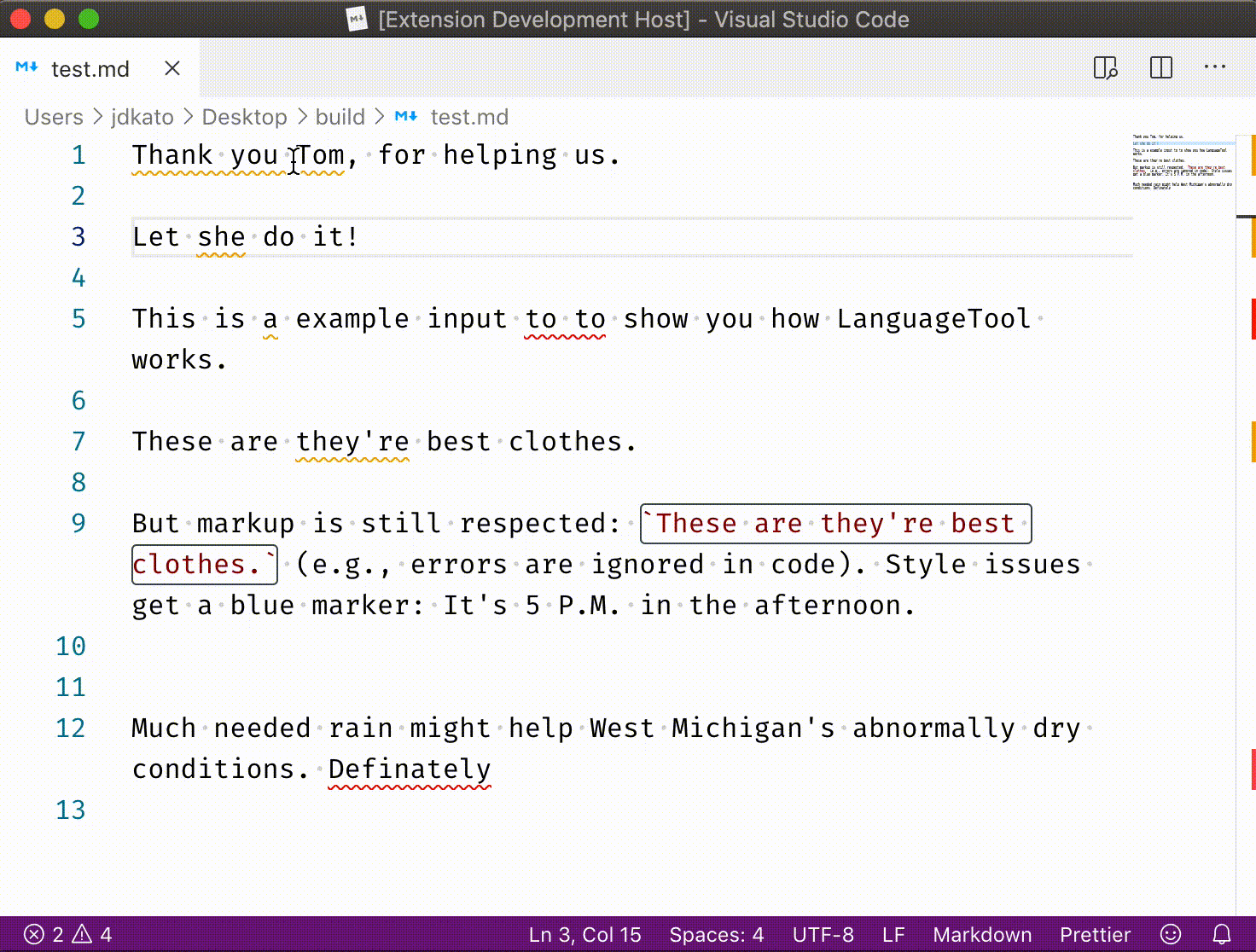The image size is (1256, 952).
Task: Open notifications bell in status bar
Action: click(1222, 934)
